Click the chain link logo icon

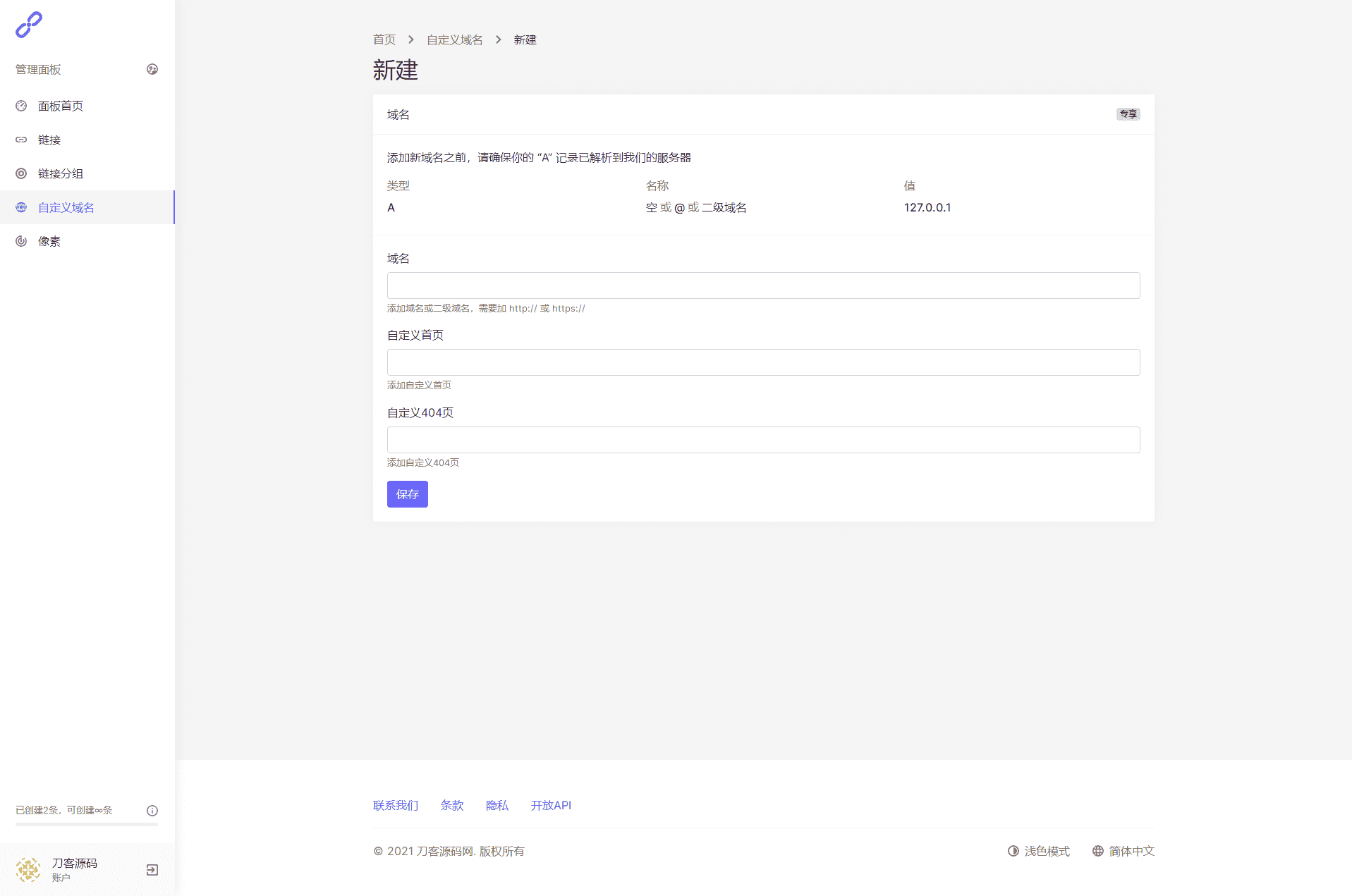29,25
